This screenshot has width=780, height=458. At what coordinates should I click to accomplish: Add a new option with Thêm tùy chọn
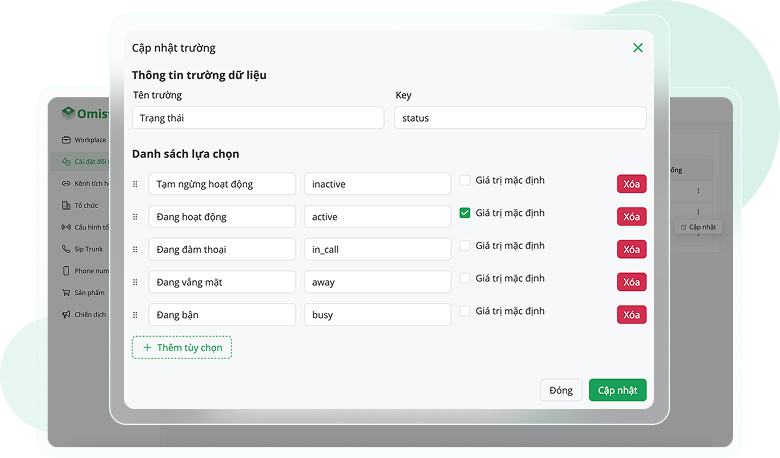click(x=182, y=347)
